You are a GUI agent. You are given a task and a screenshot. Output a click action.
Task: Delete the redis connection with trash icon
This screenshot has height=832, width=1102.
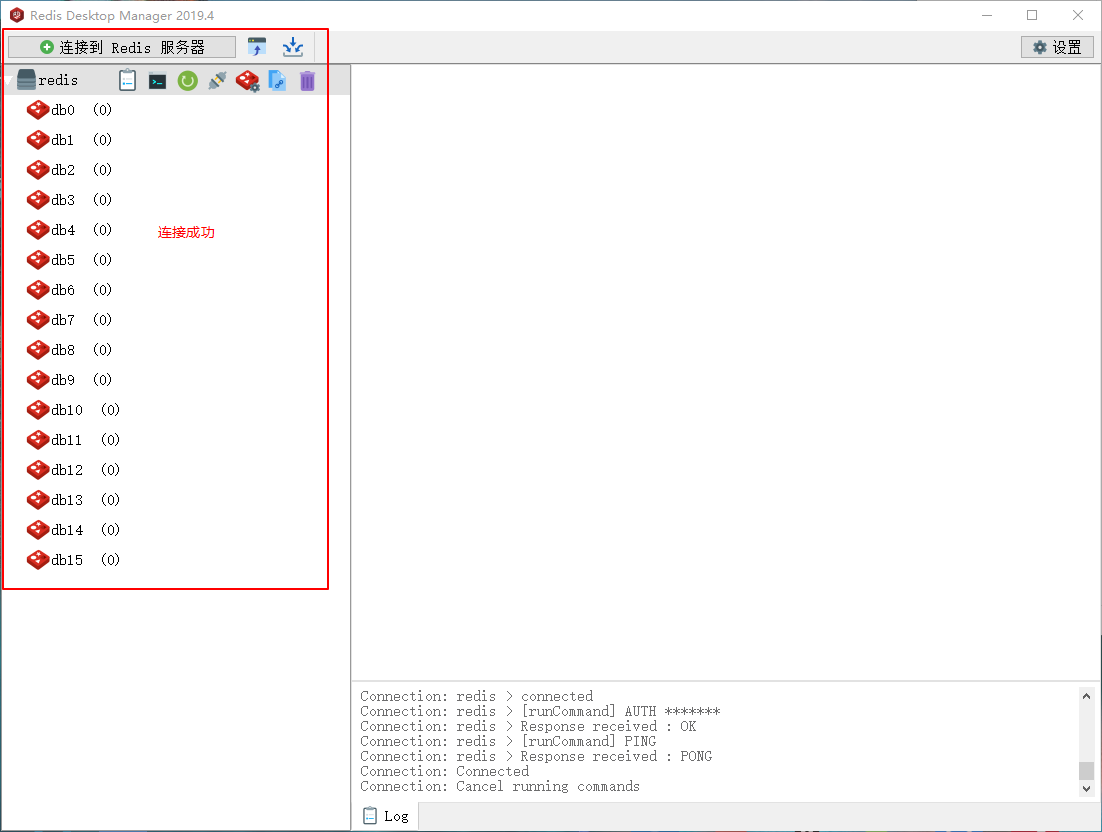tap(307, 81)
